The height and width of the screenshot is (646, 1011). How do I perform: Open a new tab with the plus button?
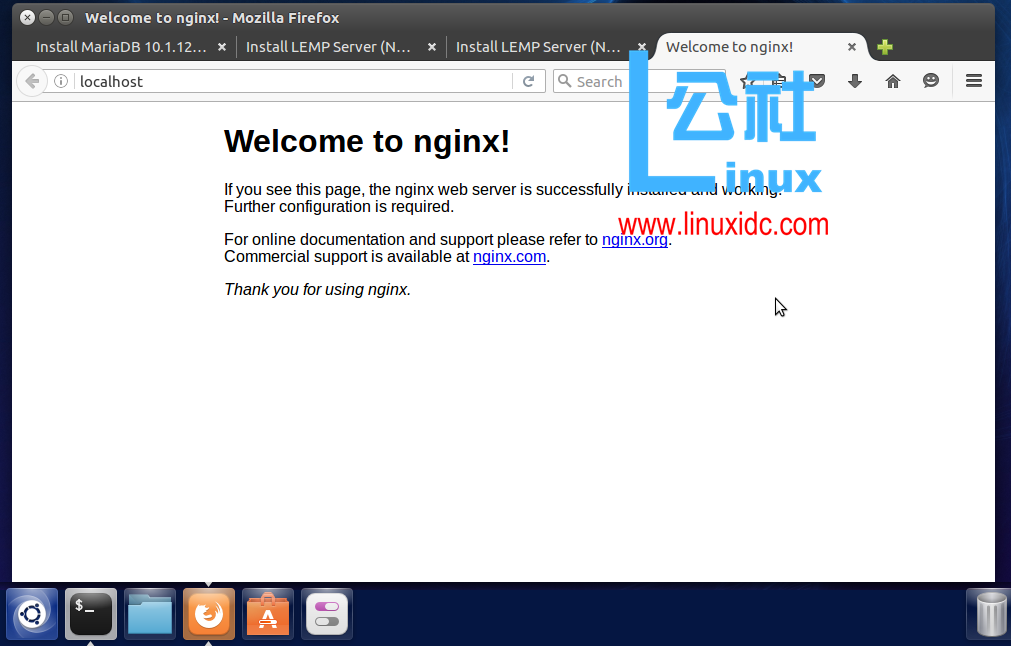click(884, 47)
